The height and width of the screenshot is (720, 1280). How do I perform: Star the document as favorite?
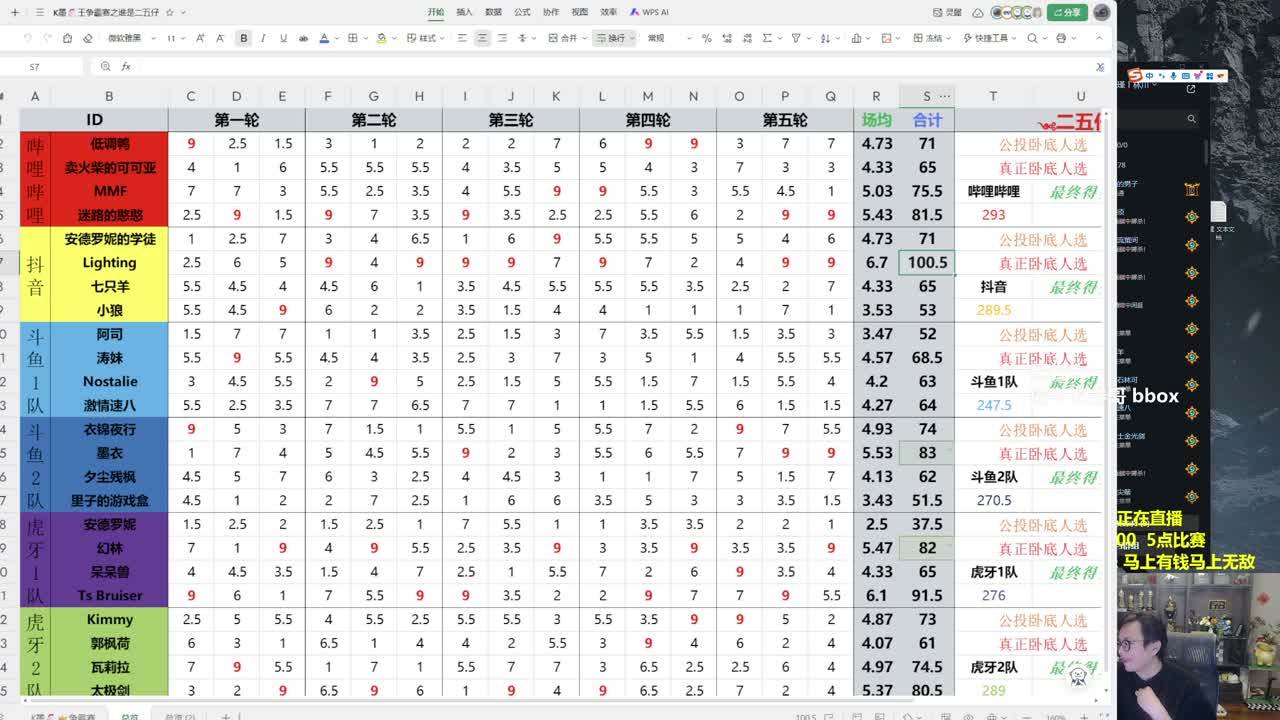[x=169, y=12]
